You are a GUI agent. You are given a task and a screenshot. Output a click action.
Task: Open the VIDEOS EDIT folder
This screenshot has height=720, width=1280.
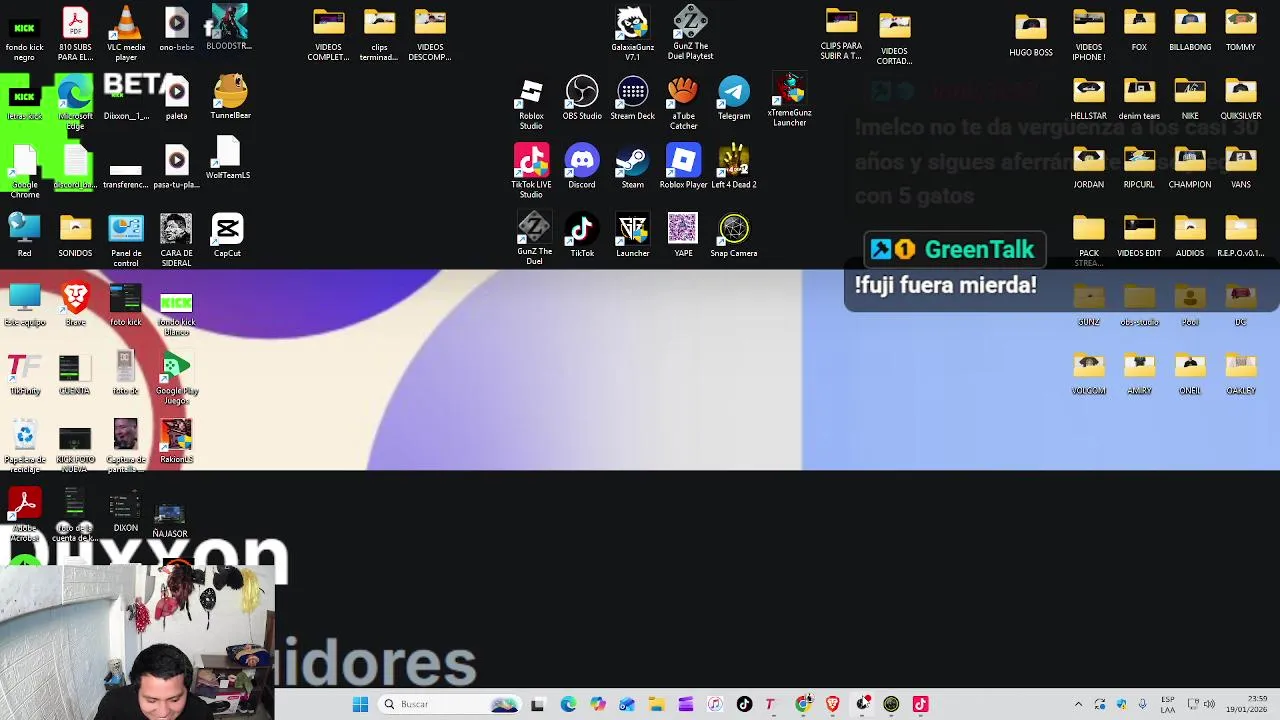[x=1139, y=236]
